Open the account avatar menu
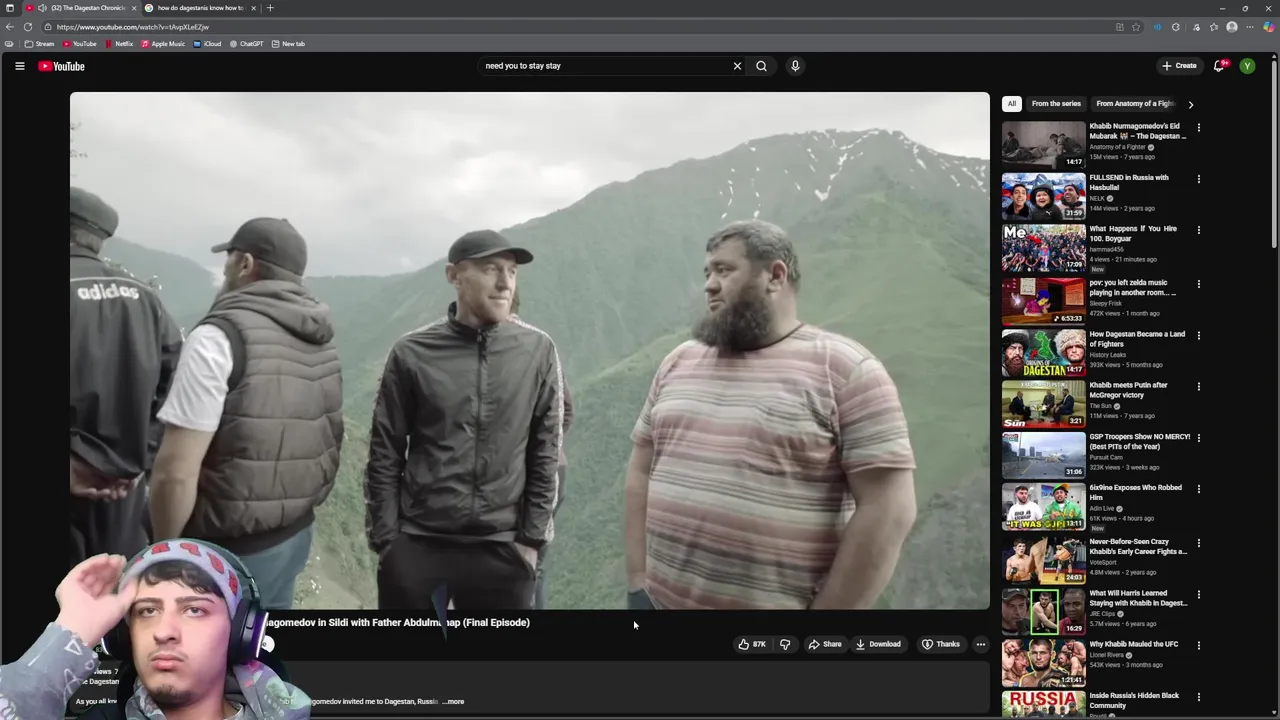The image size is (1280, 720). point(1247,66)
